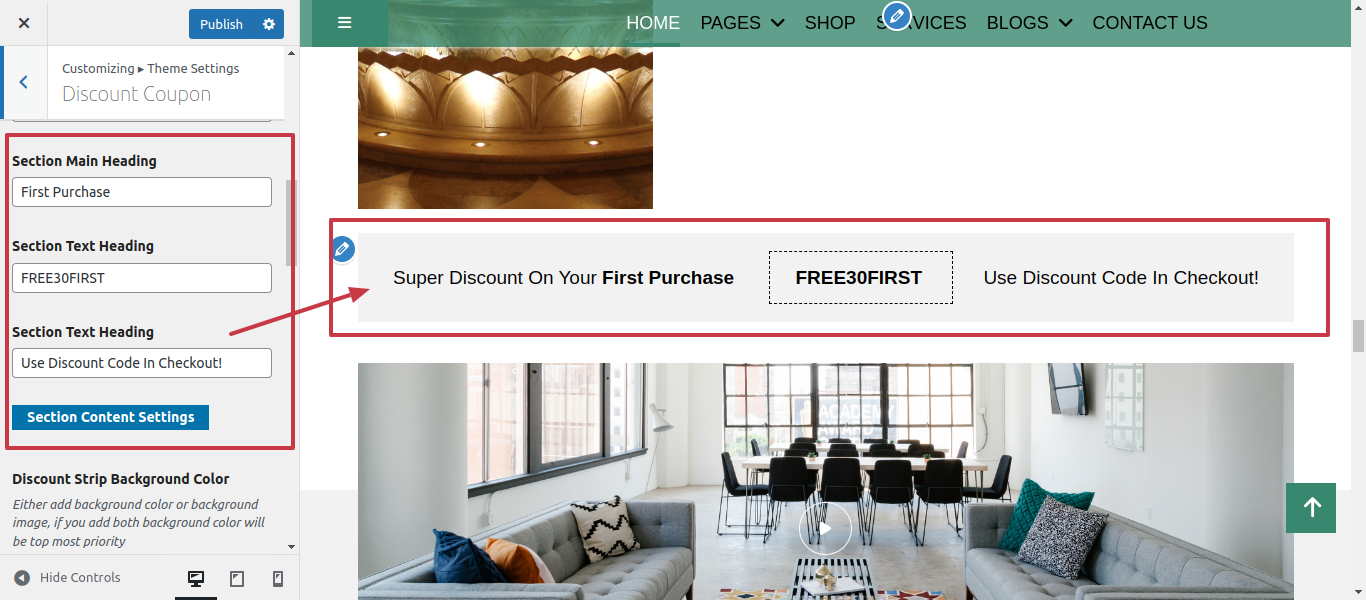This screenshot has width=1366, height=600.
Task: Expand the BLOGS dropdown menu
Action: coord(1029,22)
